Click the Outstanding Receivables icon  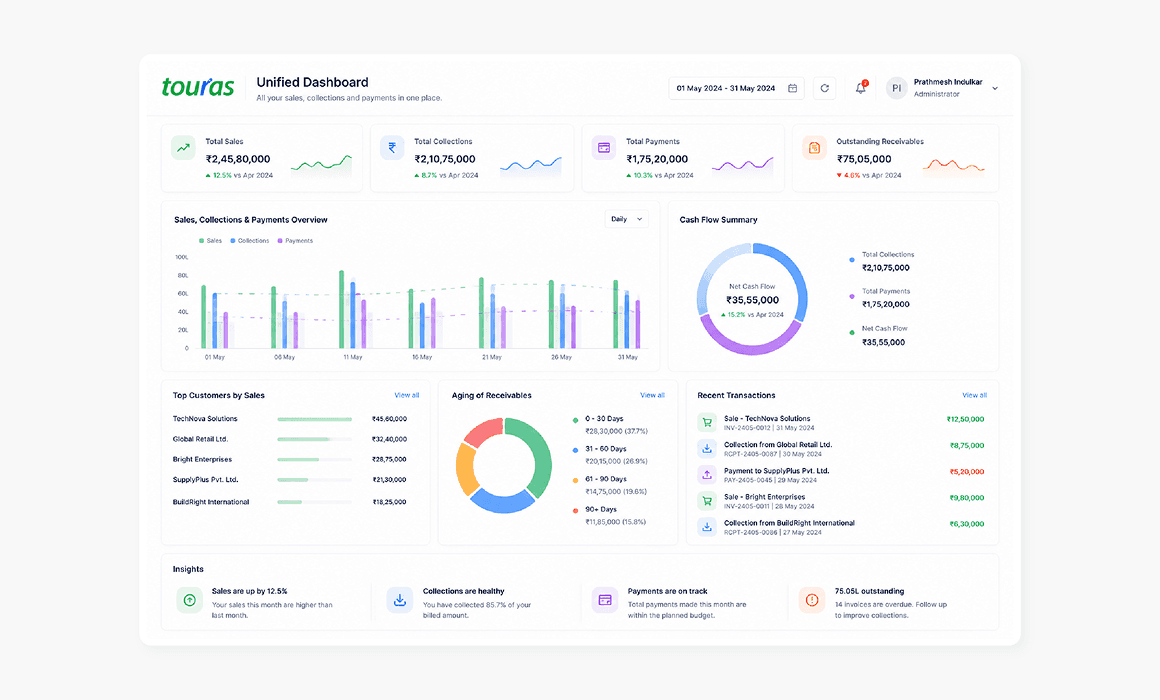point(814,147)
